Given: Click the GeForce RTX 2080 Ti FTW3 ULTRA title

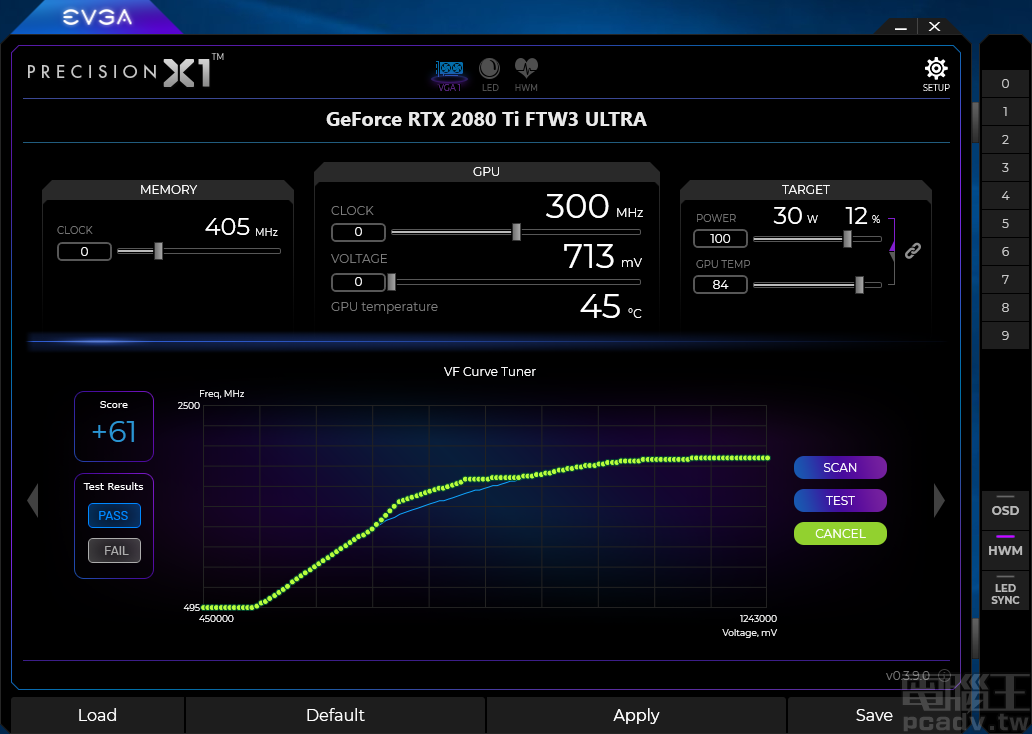Looking at the screenshot, I should (486, 119).
